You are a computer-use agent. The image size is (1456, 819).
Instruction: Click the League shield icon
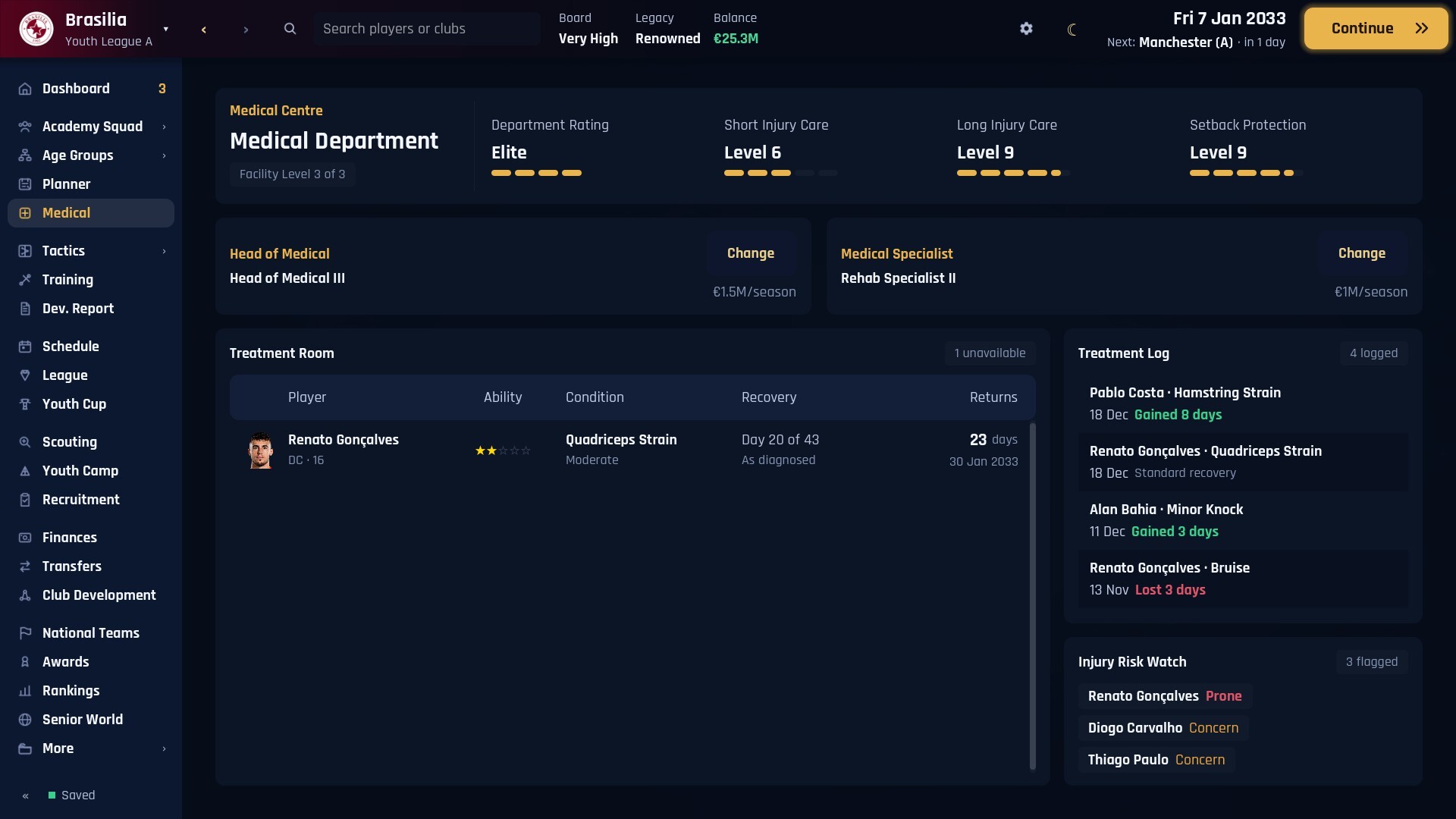coord(25,375)
